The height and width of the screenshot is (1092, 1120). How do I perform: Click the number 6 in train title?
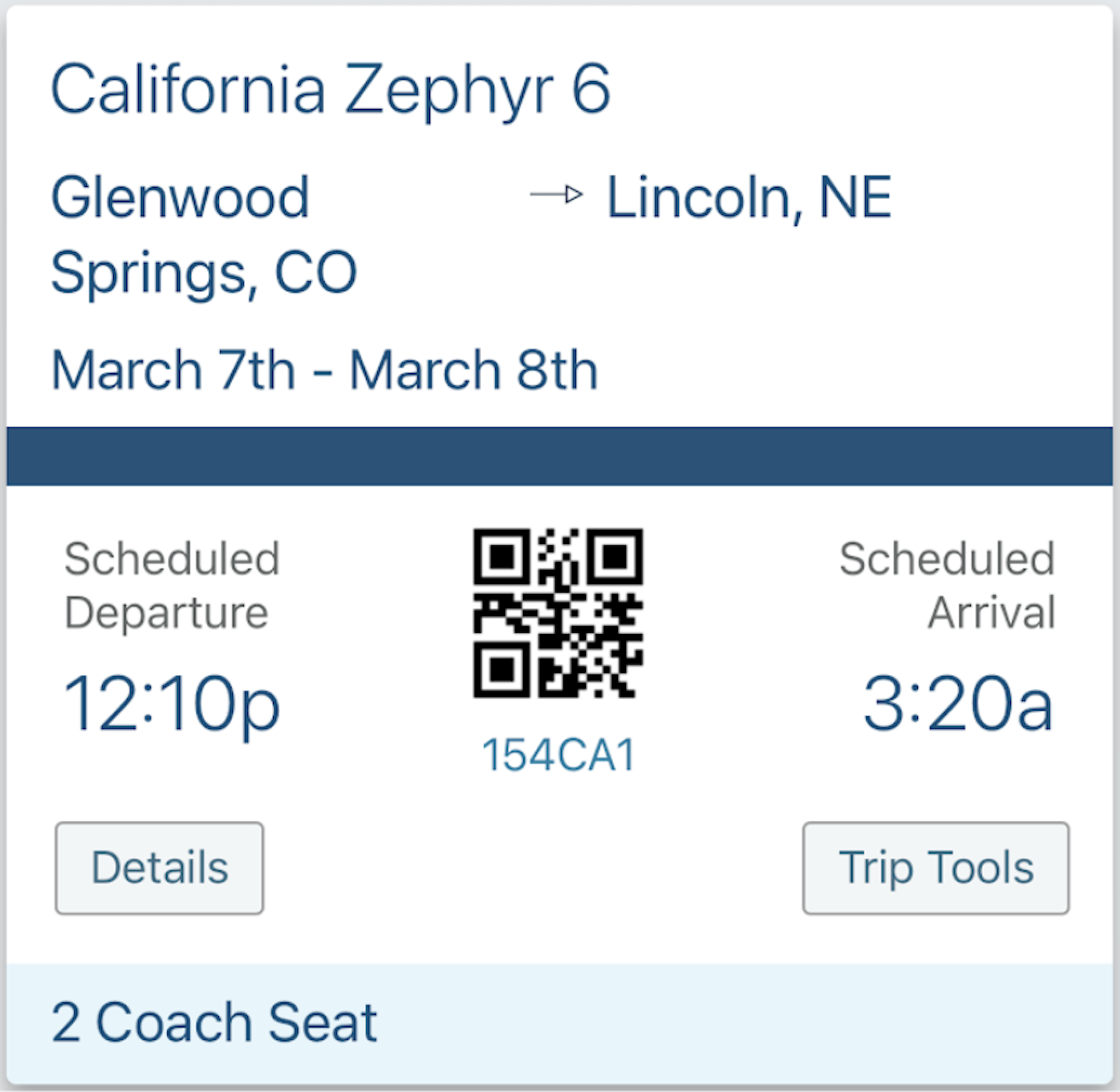coord(591,89)
